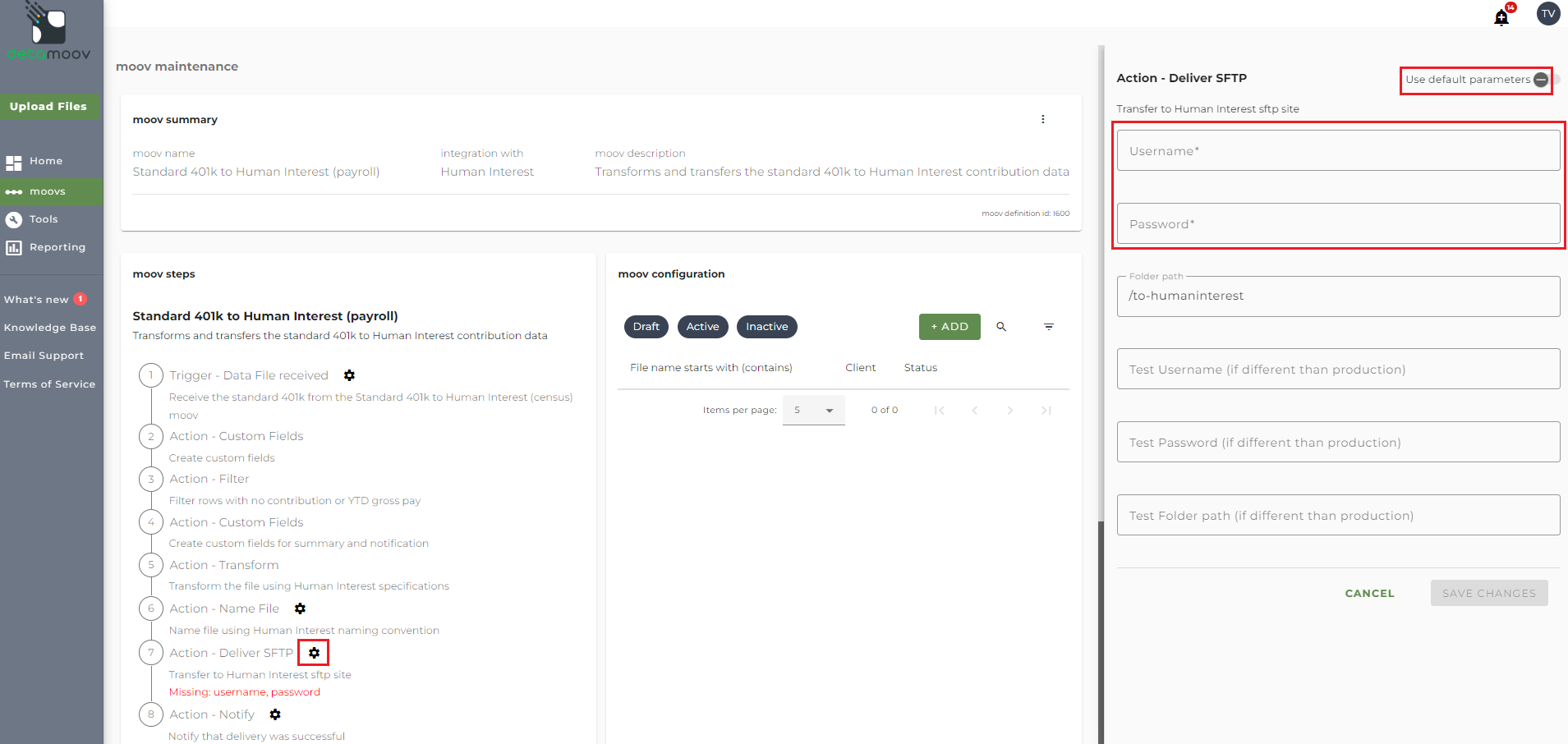Screen dimensions: 1568x744
Task: Click the datamoov logo
Action: pos(49,31)
